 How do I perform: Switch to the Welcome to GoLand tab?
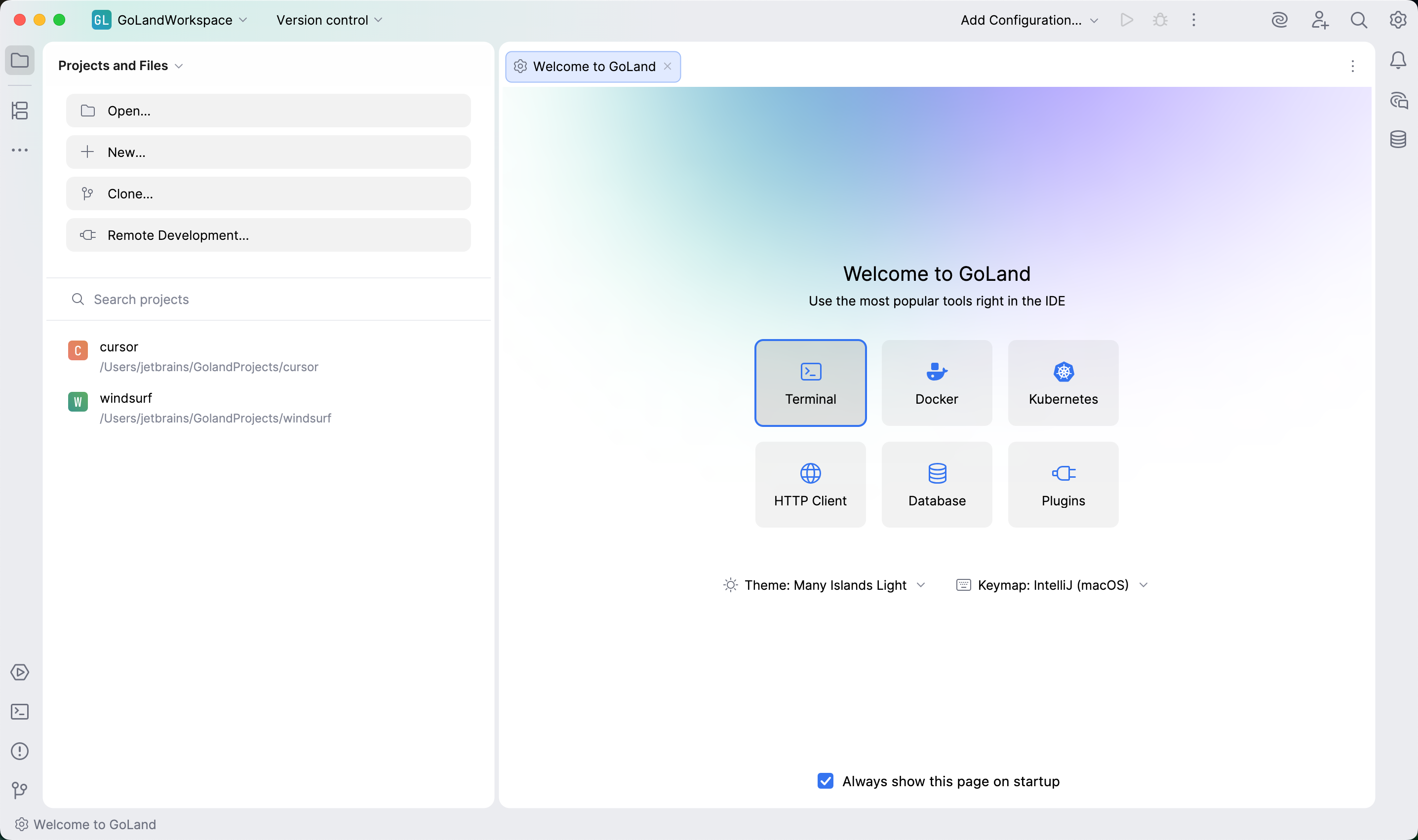(x=592, y=66)
